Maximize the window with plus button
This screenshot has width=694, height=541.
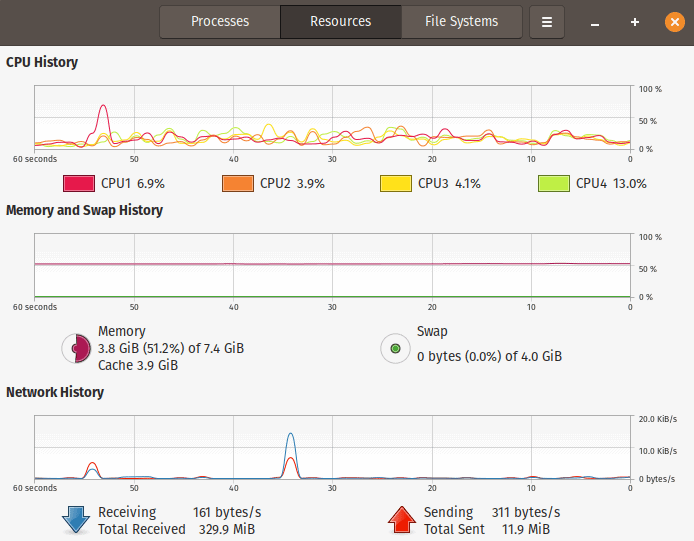[x=635, y=22]
